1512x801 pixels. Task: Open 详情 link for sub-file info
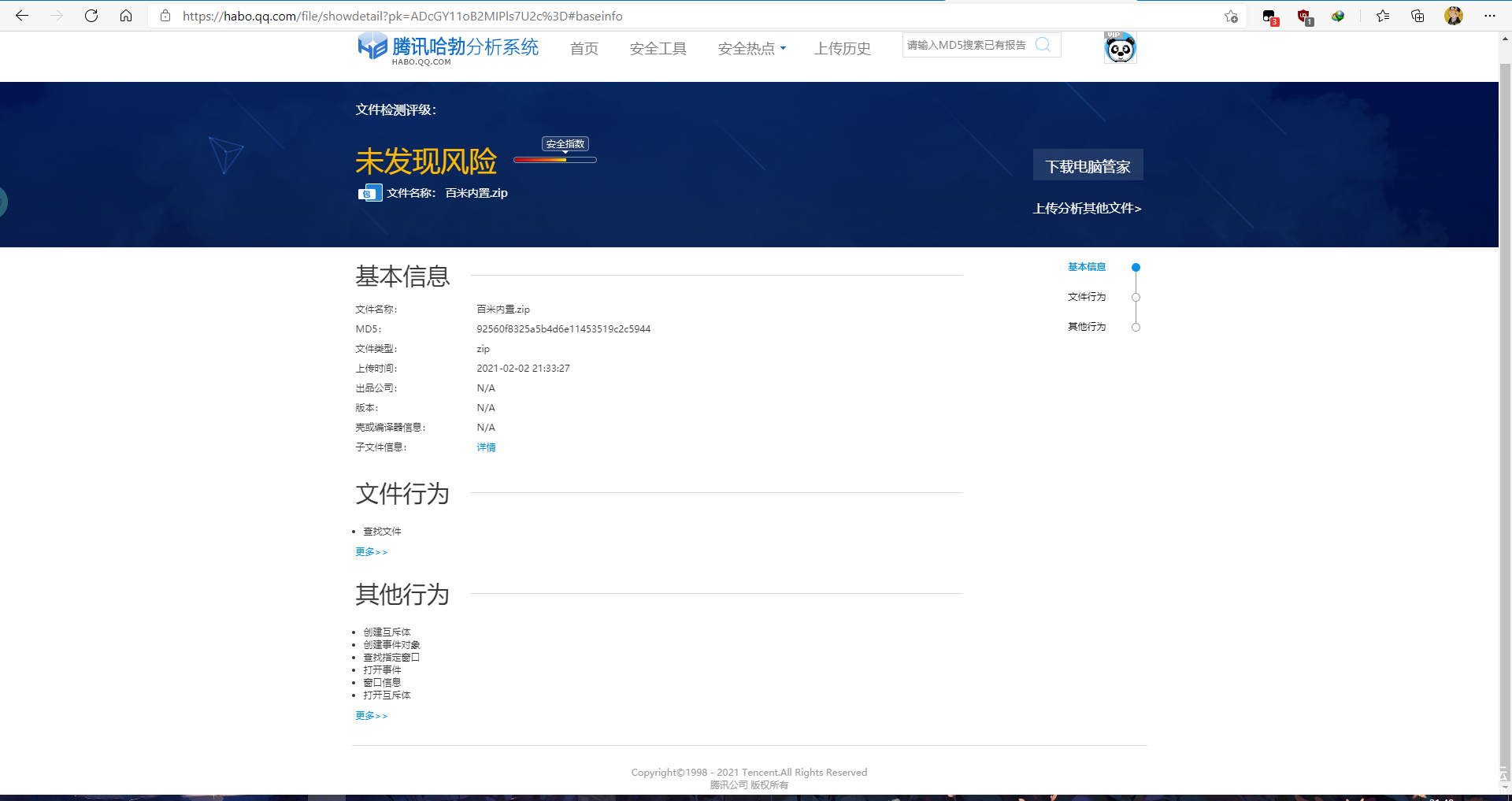(x=486, y=447)
